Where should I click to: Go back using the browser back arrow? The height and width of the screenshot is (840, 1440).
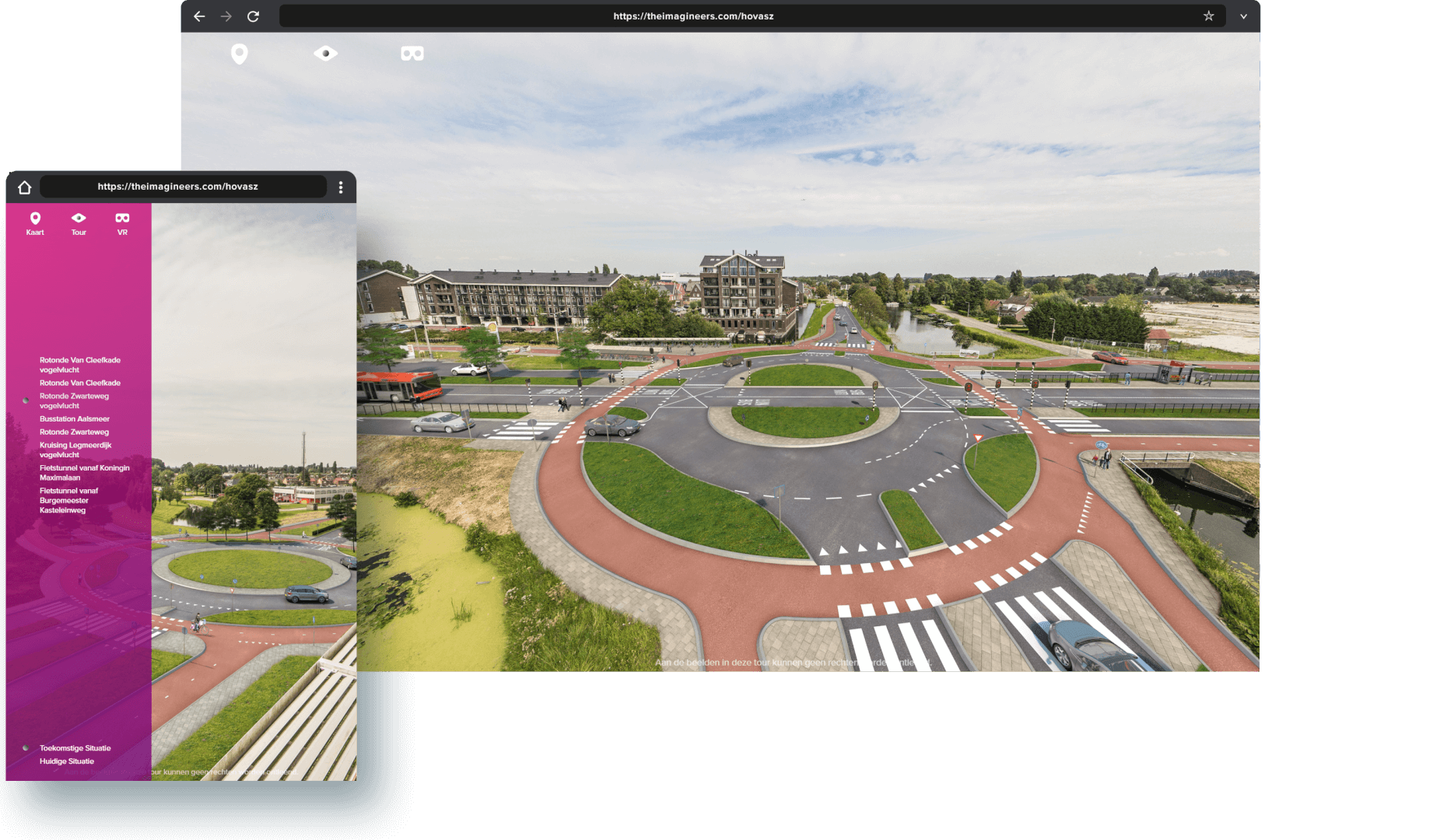[x=199, y=16]
